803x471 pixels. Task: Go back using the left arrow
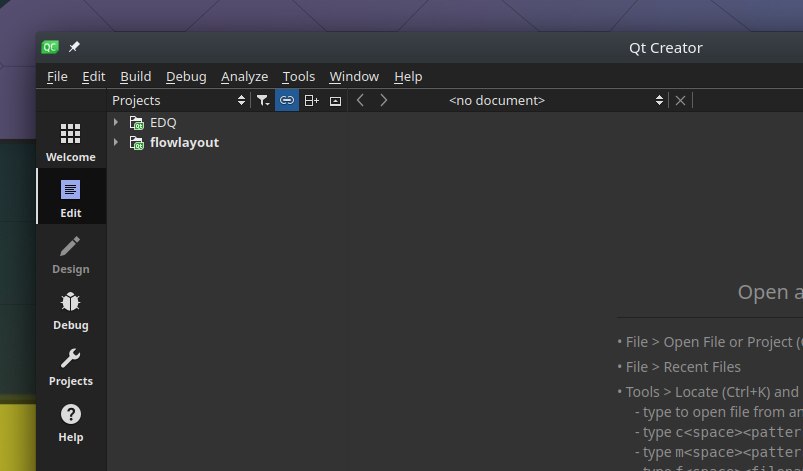pos(360,100)
